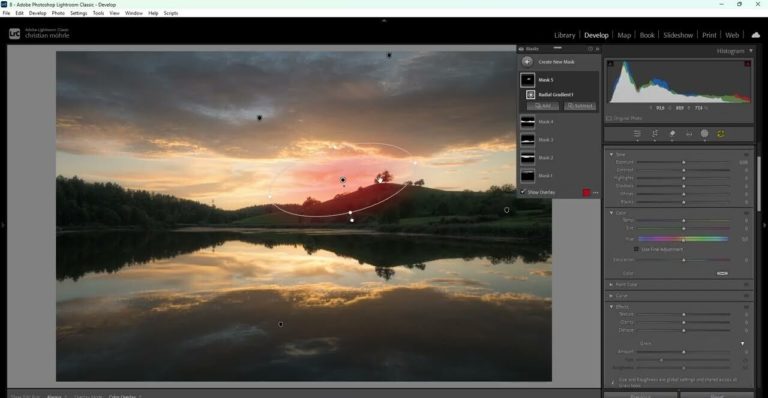Select the radial gradient center pin
The height and width of the screenshot is (398, 768).
[343, 180]
